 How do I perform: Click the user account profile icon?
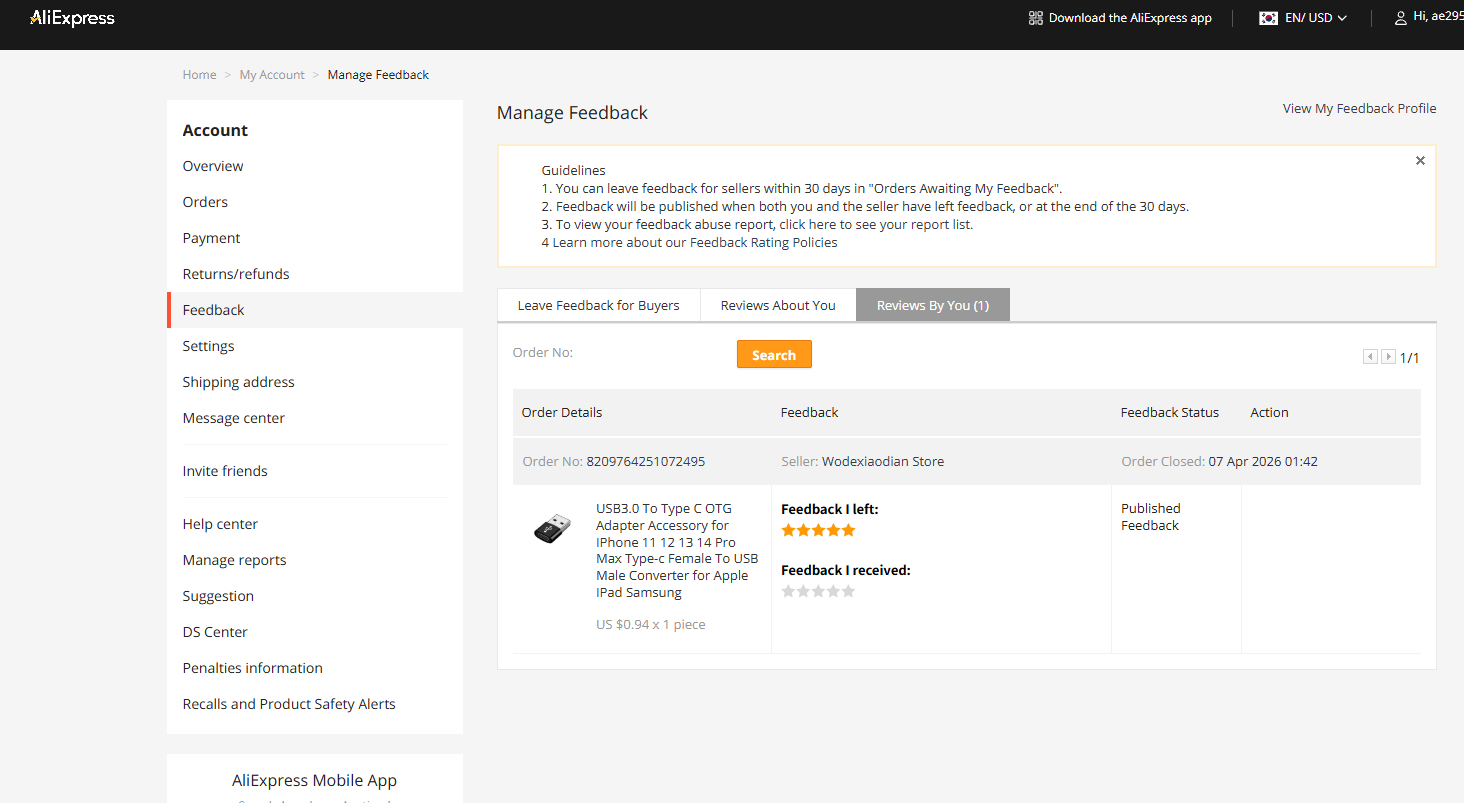pos(1400,18)
